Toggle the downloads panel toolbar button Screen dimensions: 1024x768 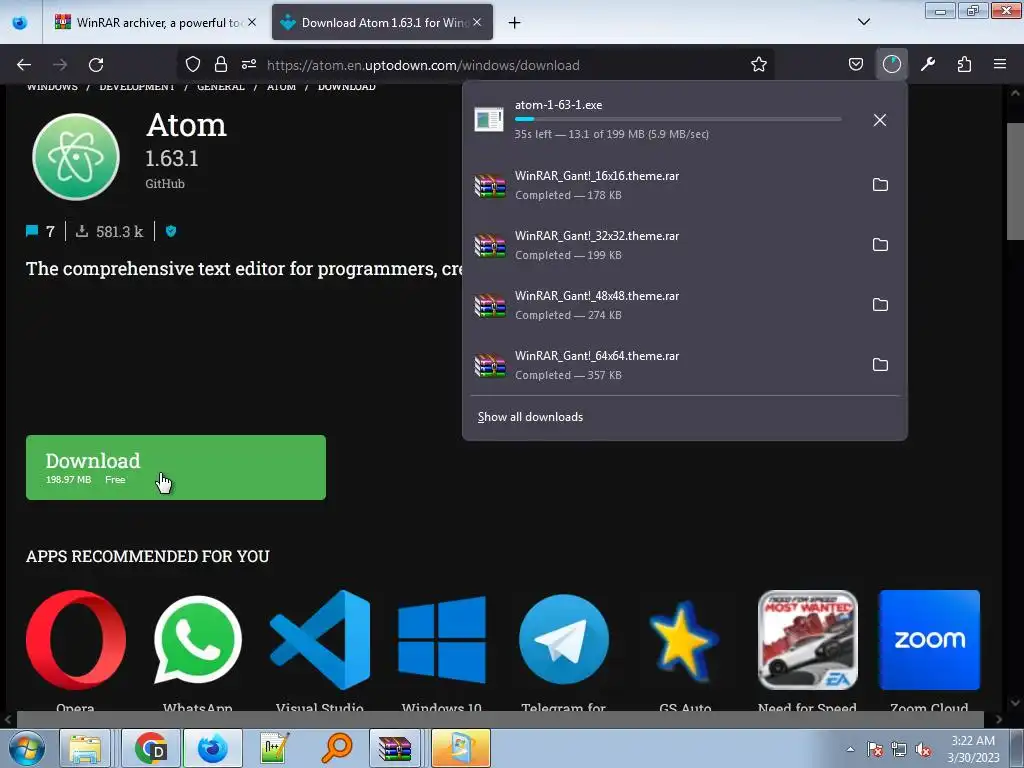(x=891, y=64)
